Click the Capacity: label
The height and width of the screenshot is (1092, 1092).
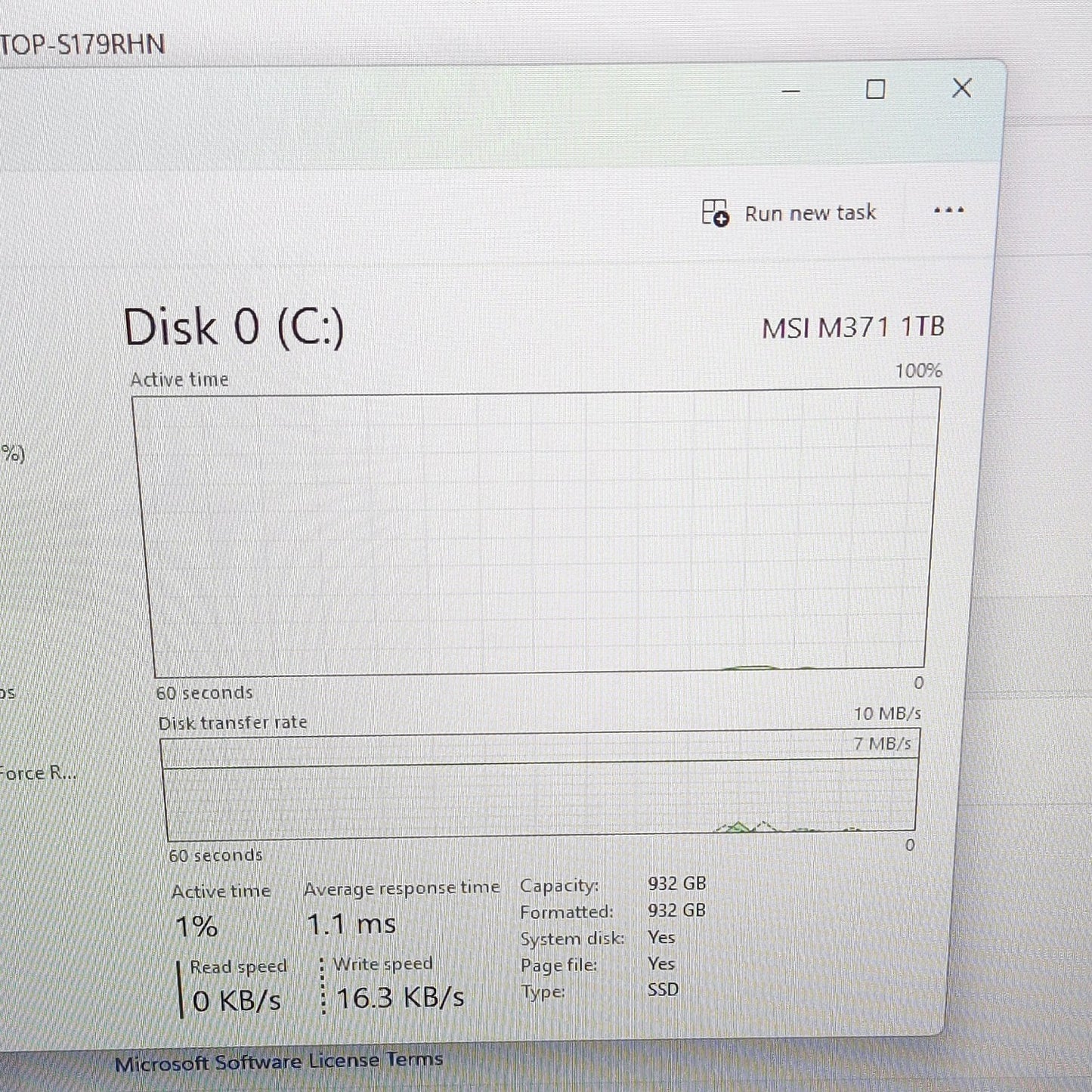pos(559,886)
